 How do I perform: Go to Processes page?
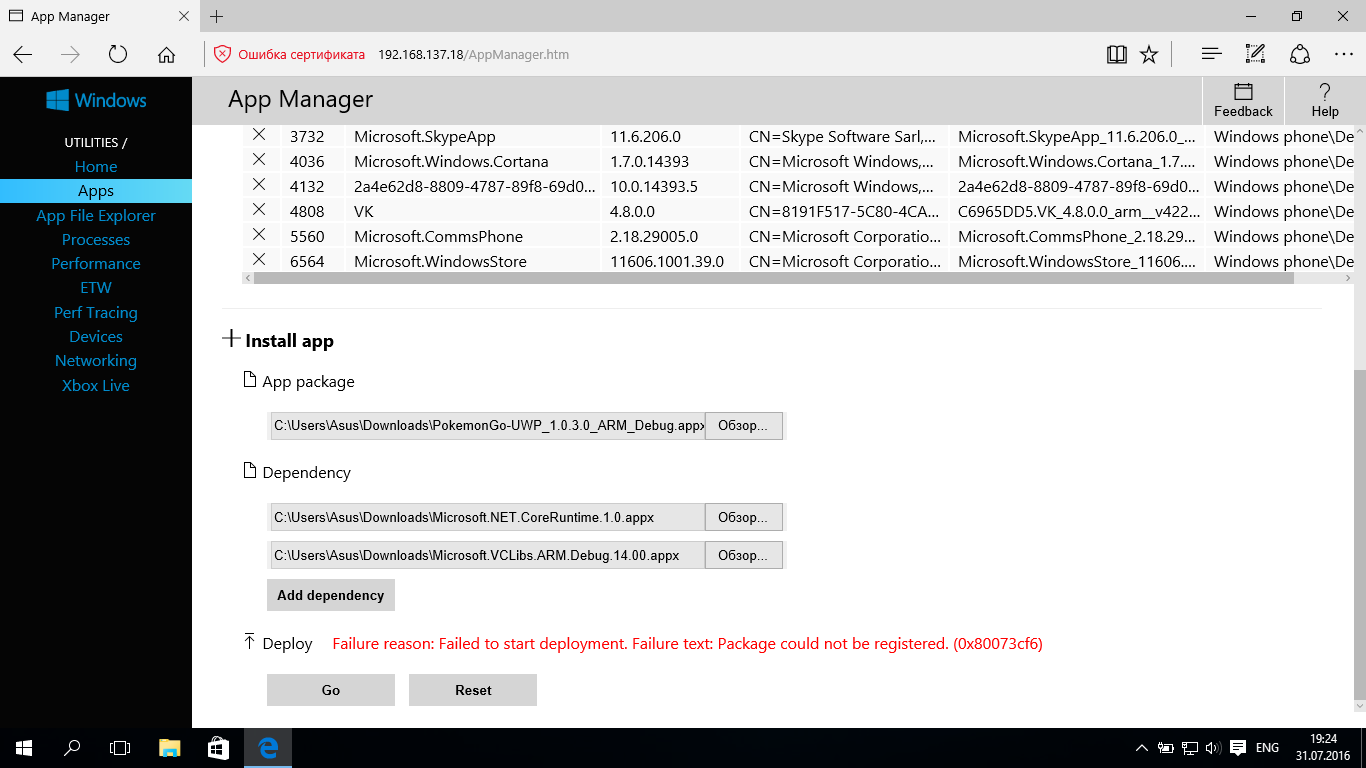coord(96,239)
